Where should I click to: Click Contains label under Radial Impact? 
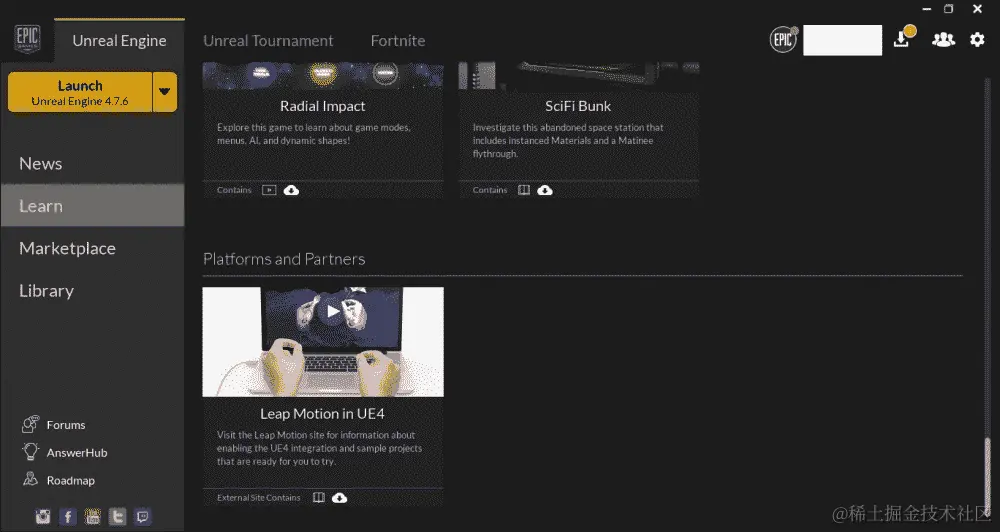(x=234, y=190)
